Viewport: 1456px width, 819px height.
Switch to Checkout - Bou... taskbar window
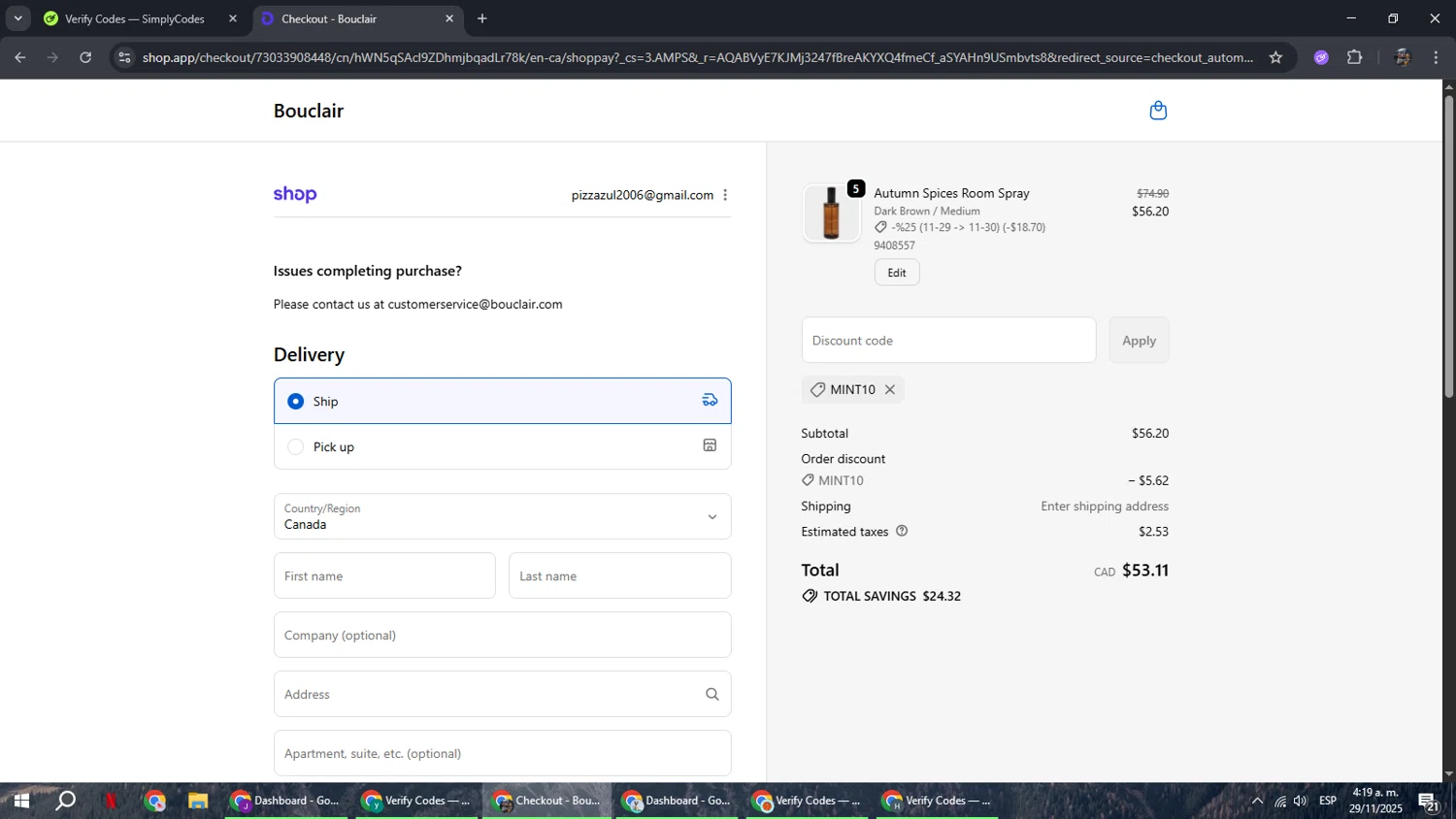(547, 801)
